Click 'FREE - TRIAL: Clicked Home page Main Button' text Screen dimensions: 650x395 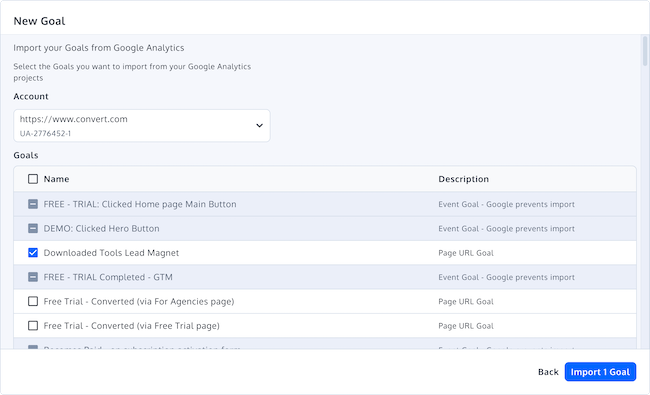[x=140, y=204]
